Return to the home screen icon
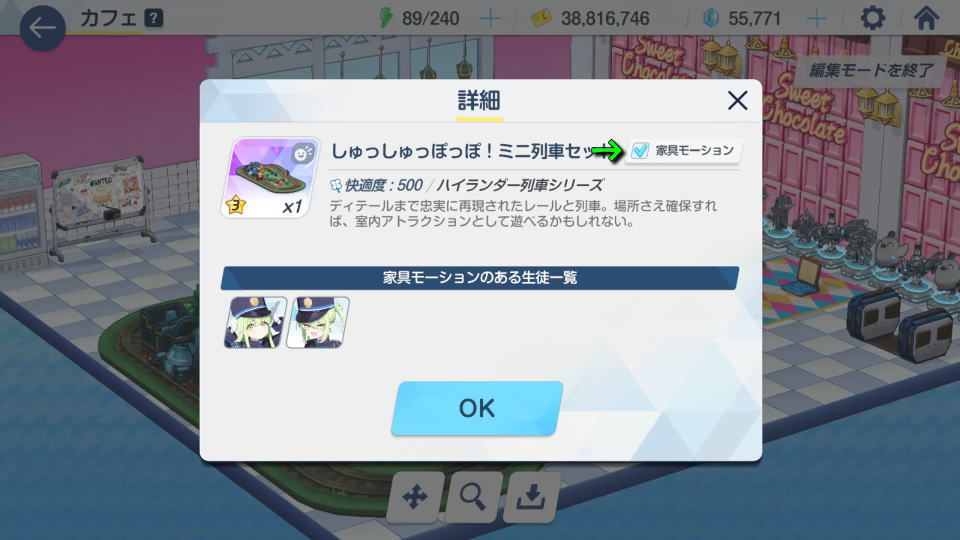The height and width of the screenshot is (540, 960). 926,18
